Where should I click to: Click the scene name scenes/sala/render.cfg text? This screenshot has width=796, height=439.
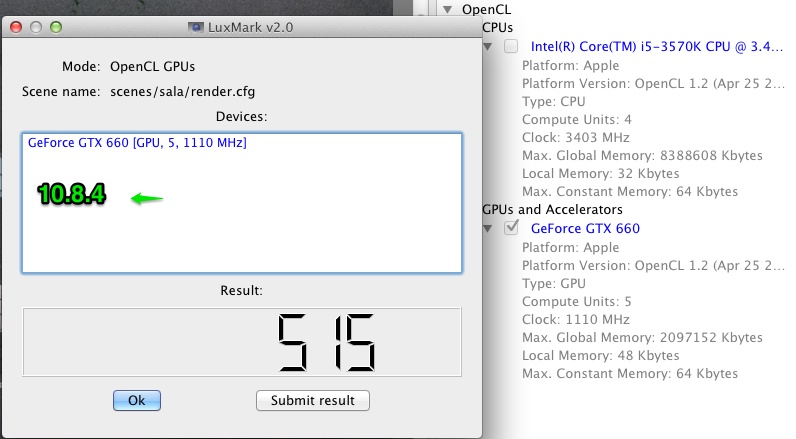coord(183,92)
